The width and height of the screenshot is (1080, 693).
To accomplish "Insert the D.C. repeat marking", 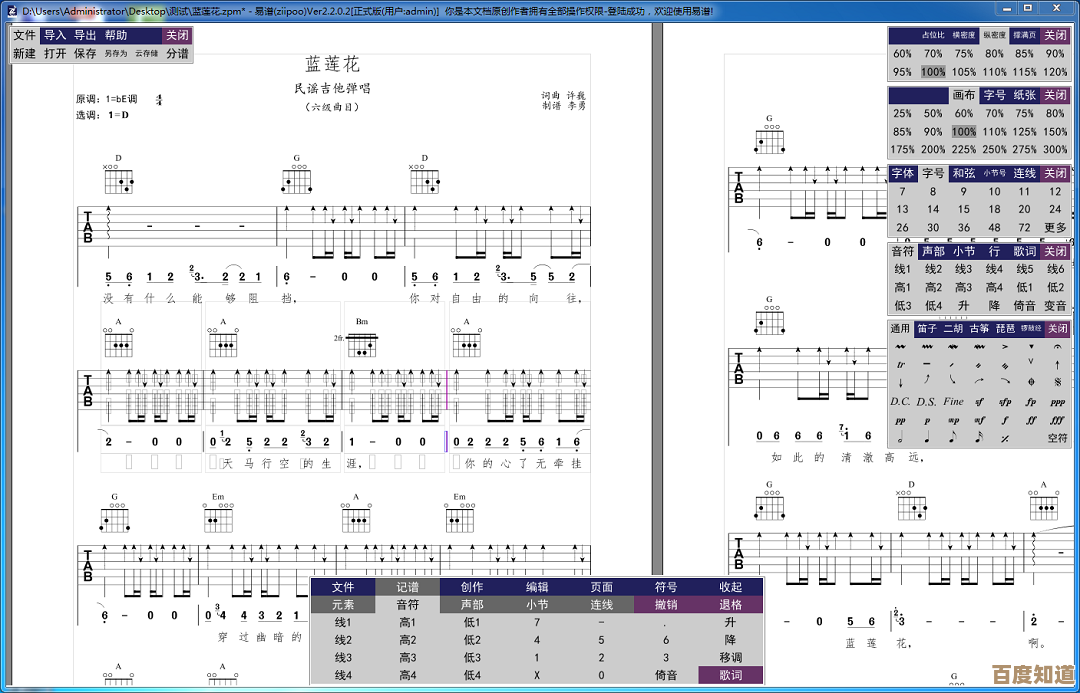I will (x=901, y=401).
